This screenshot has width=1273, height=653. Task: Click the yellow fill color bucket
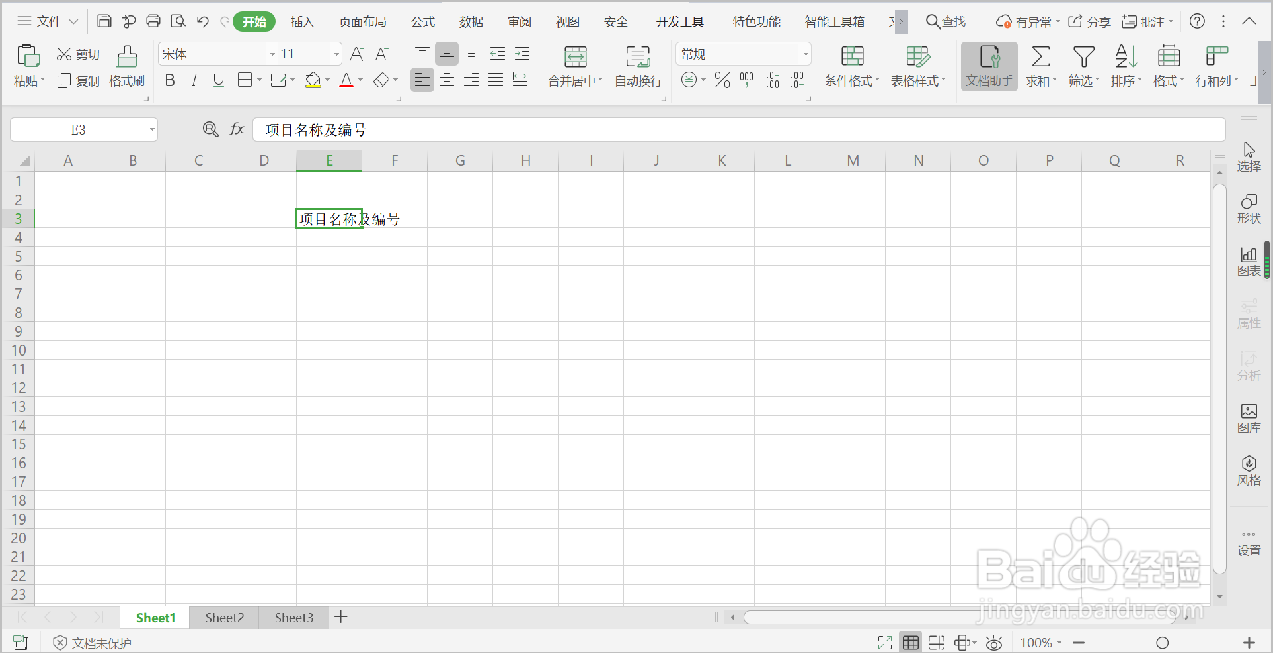[x=313, y=80]
